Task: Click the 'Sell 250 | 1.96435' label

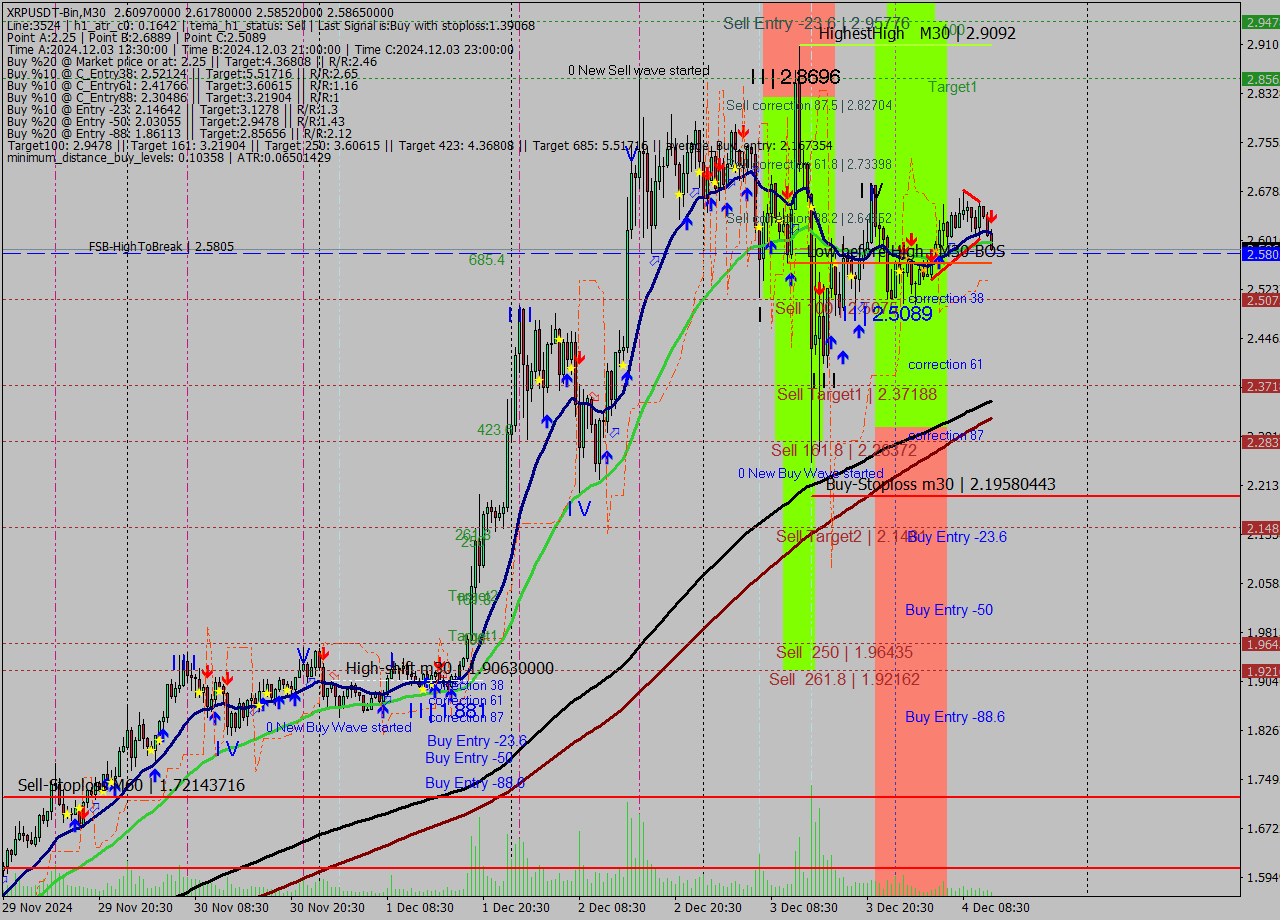Action: [x=845, y=653]
